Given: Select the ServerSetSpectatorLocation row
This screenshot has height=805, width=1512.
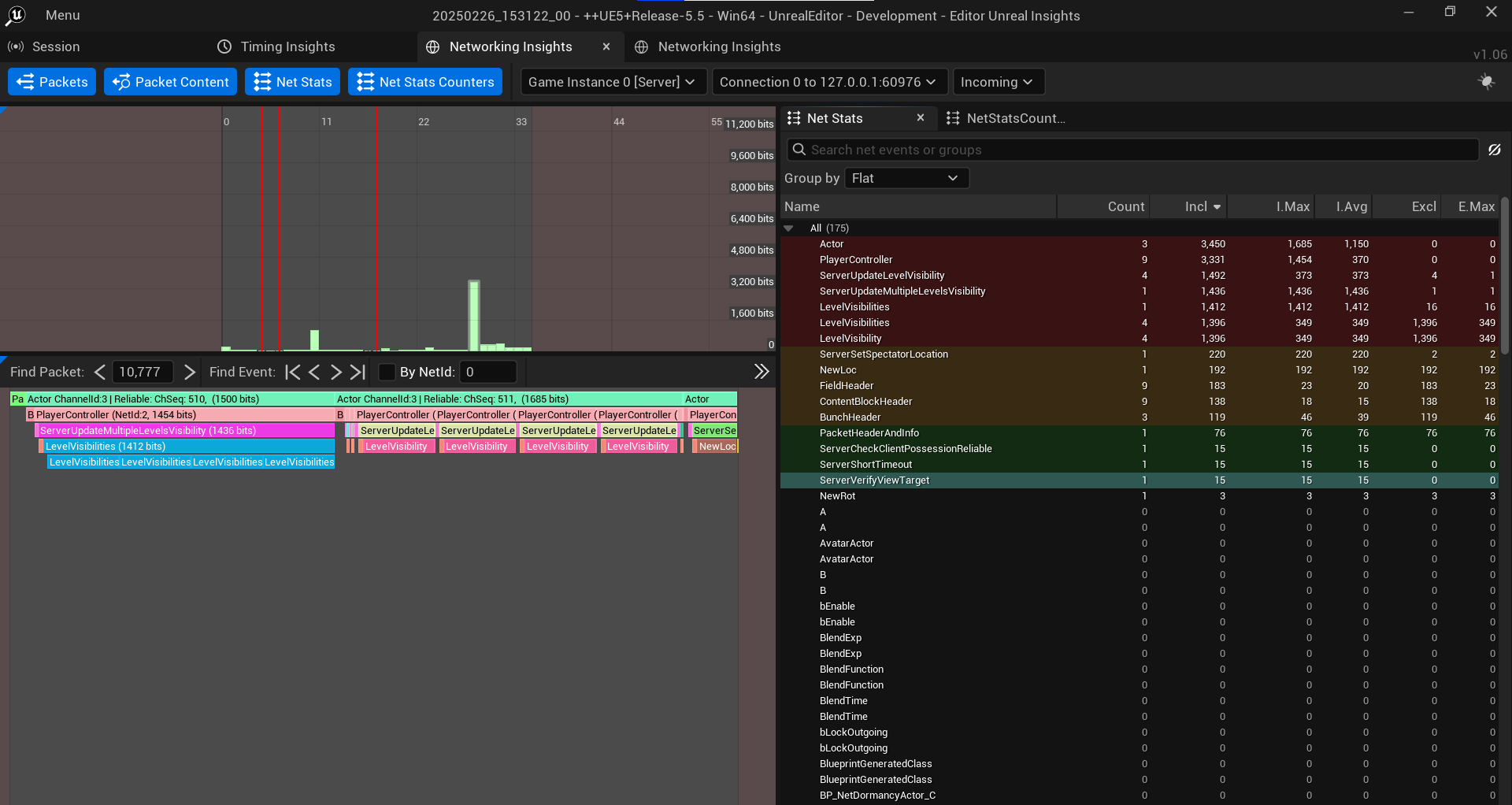Looking at the screenshot, I should point(1140,354).
